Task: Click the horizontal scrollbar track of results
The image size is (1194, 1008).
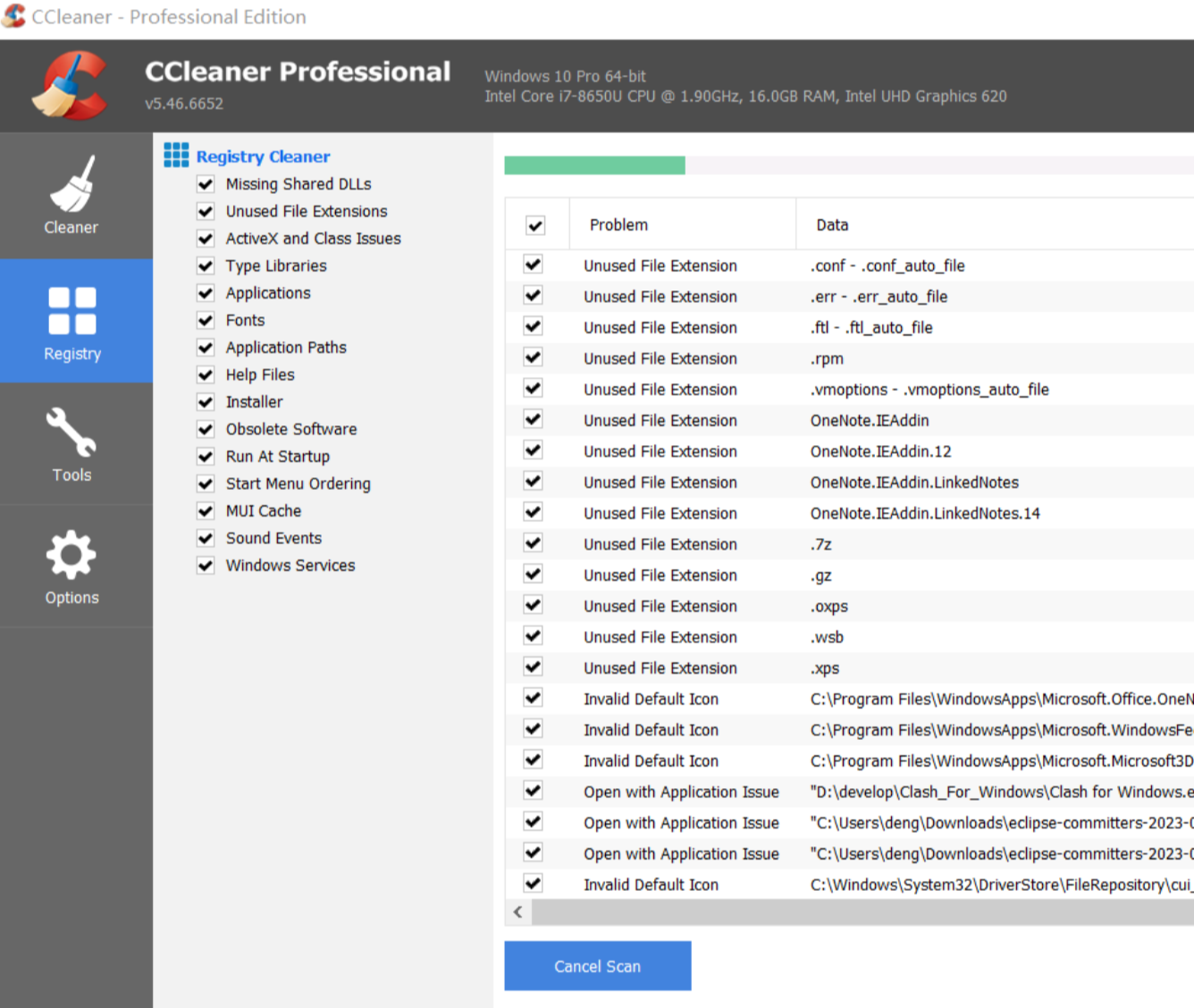Action: tap(862, 912)
